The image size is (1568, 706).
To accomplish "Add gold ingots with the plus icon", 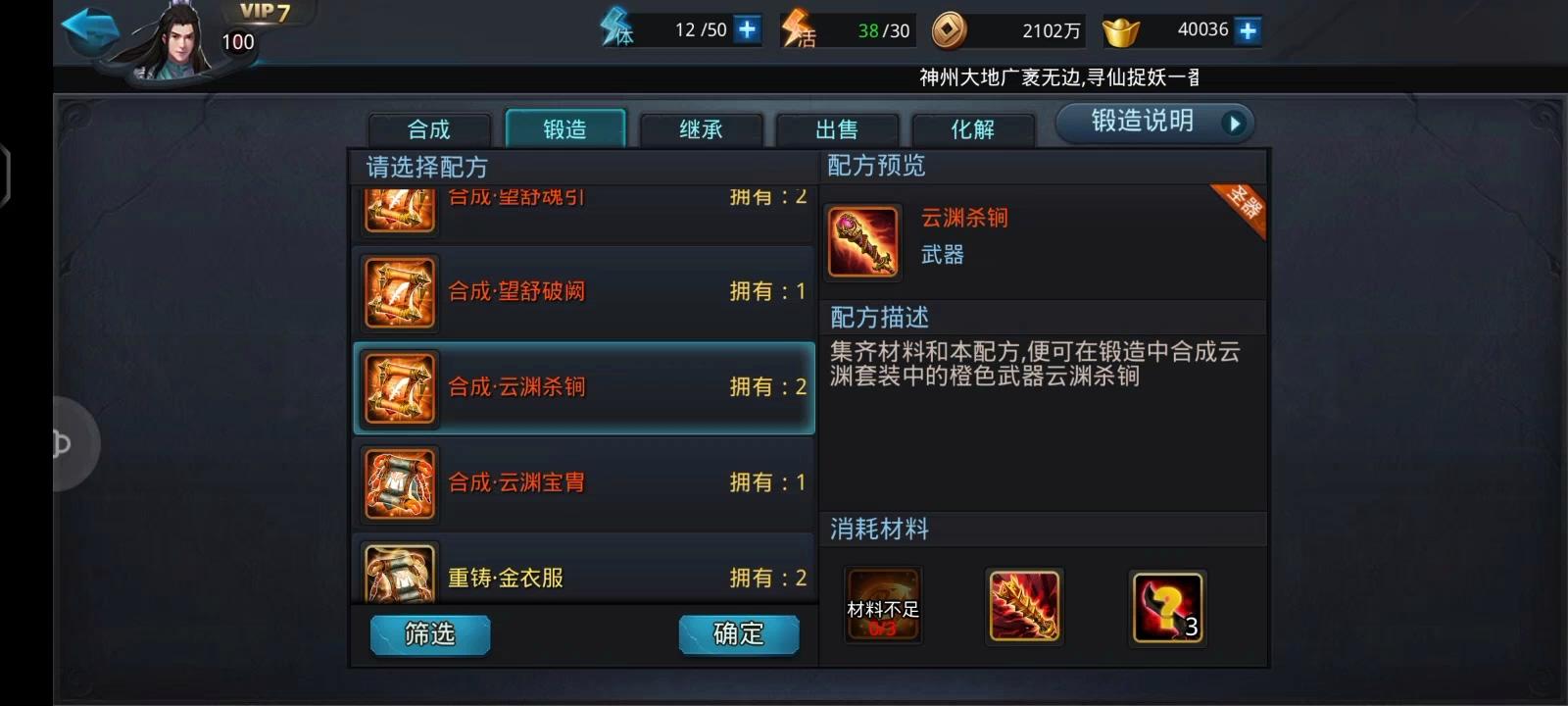I will pos(1248,30).
